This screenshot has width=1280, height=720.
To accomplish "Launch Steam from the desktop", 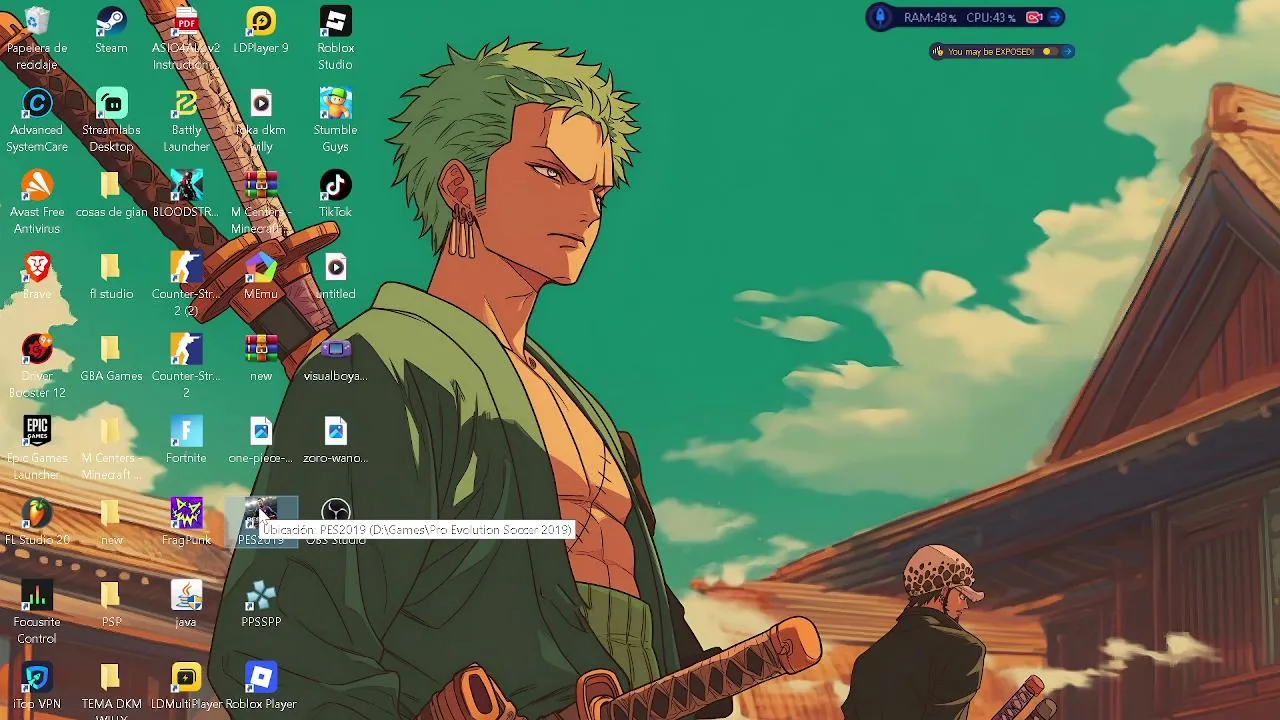I will (111, 30).
